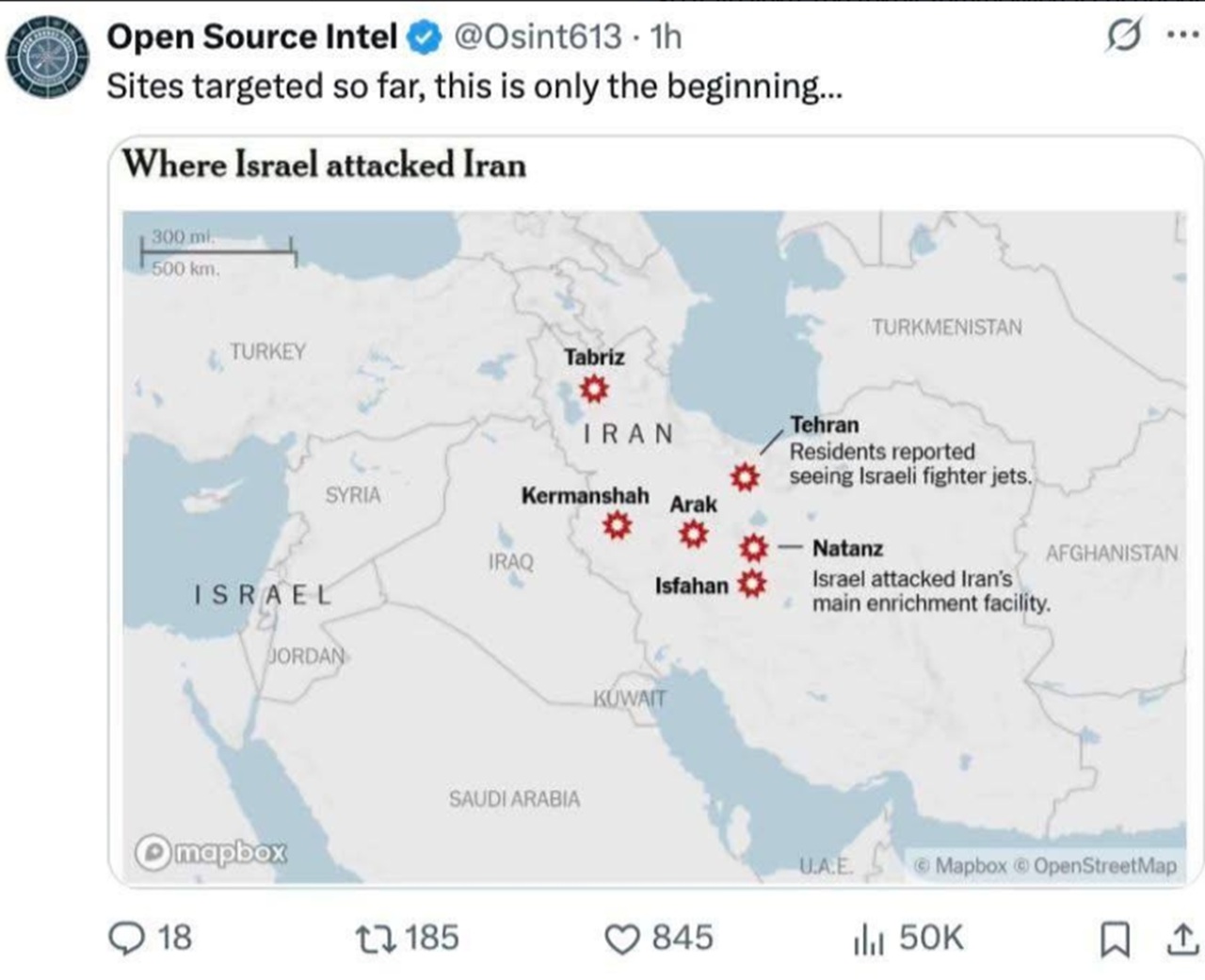Screen dimensions: 1205x980
Task: Click the Natanz strike marker
Action: tap(753, 548)
